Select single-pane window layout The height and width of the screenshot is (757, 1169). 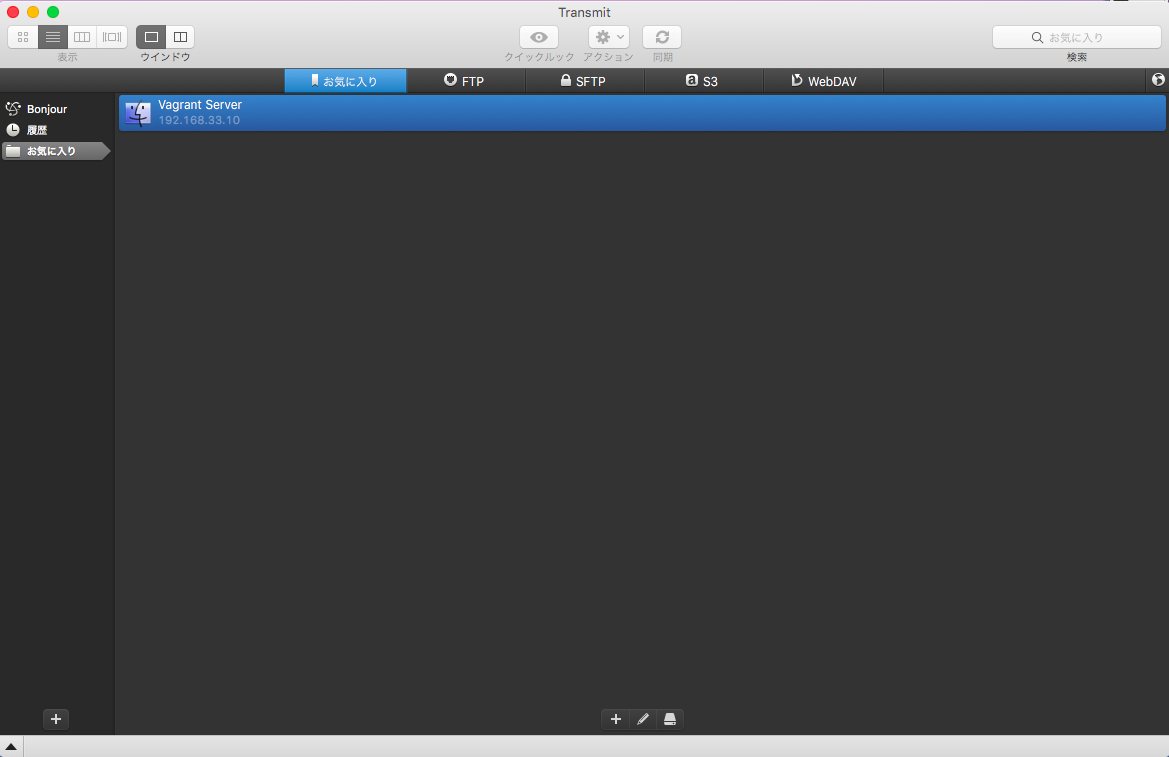[x=151, y=37]
